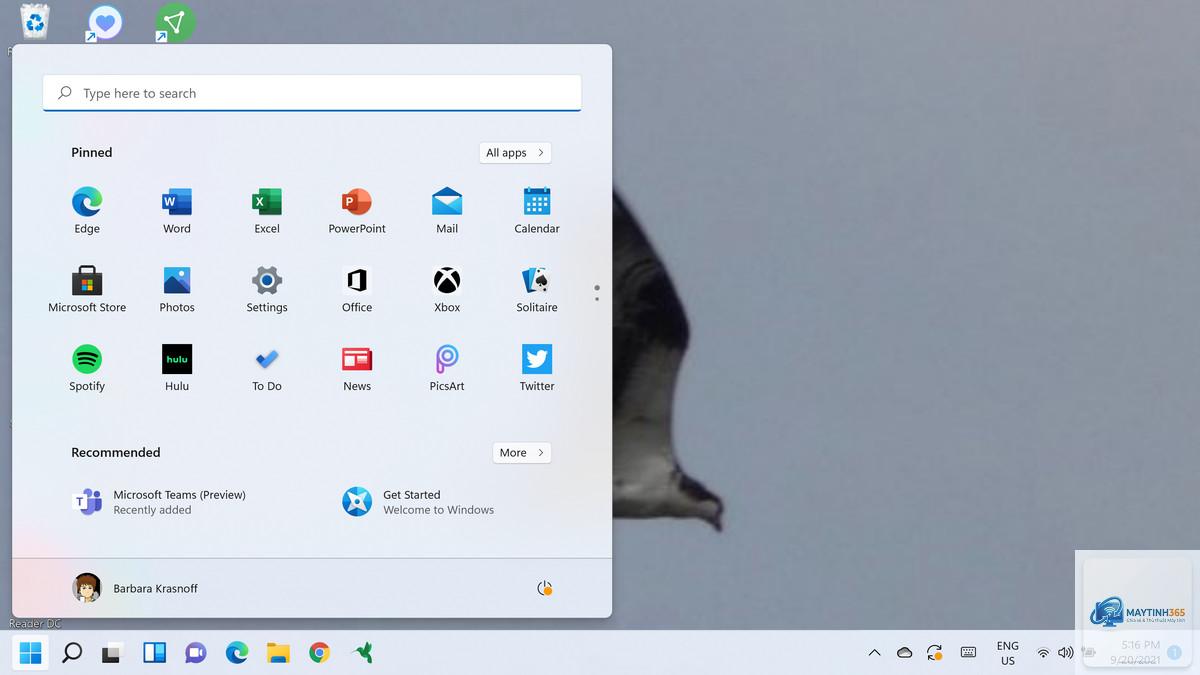
Task: Open the Edge pinned app
Action: point(87,211)
